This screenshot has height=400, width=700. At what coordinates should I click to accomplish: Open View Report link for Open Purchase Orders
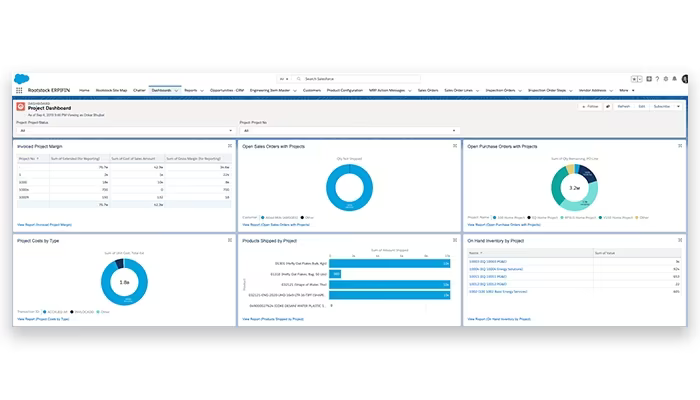pos(504,225)
